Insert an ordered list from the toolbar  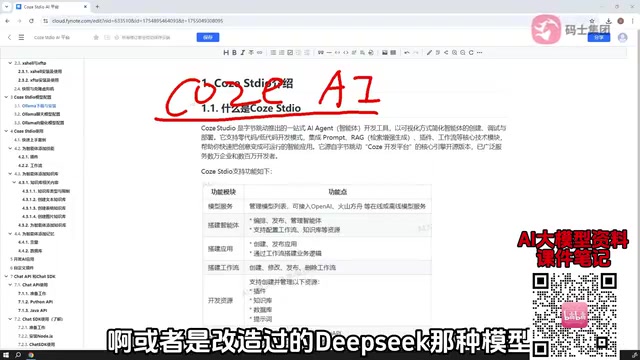pos(282,53)
